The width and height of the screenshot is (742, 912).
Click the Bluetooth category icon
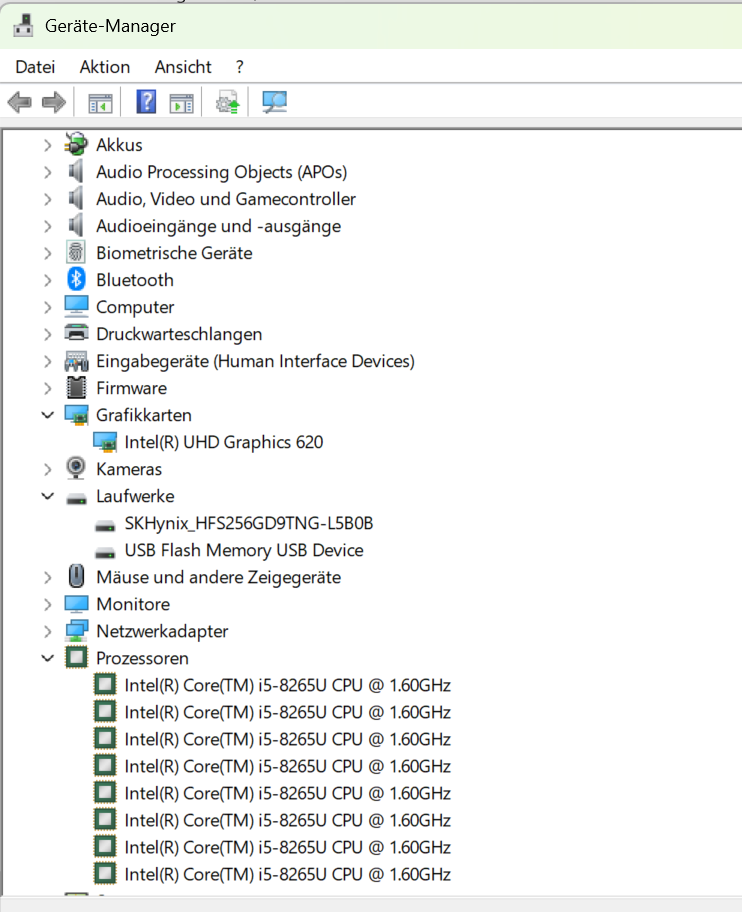(76, 280)
